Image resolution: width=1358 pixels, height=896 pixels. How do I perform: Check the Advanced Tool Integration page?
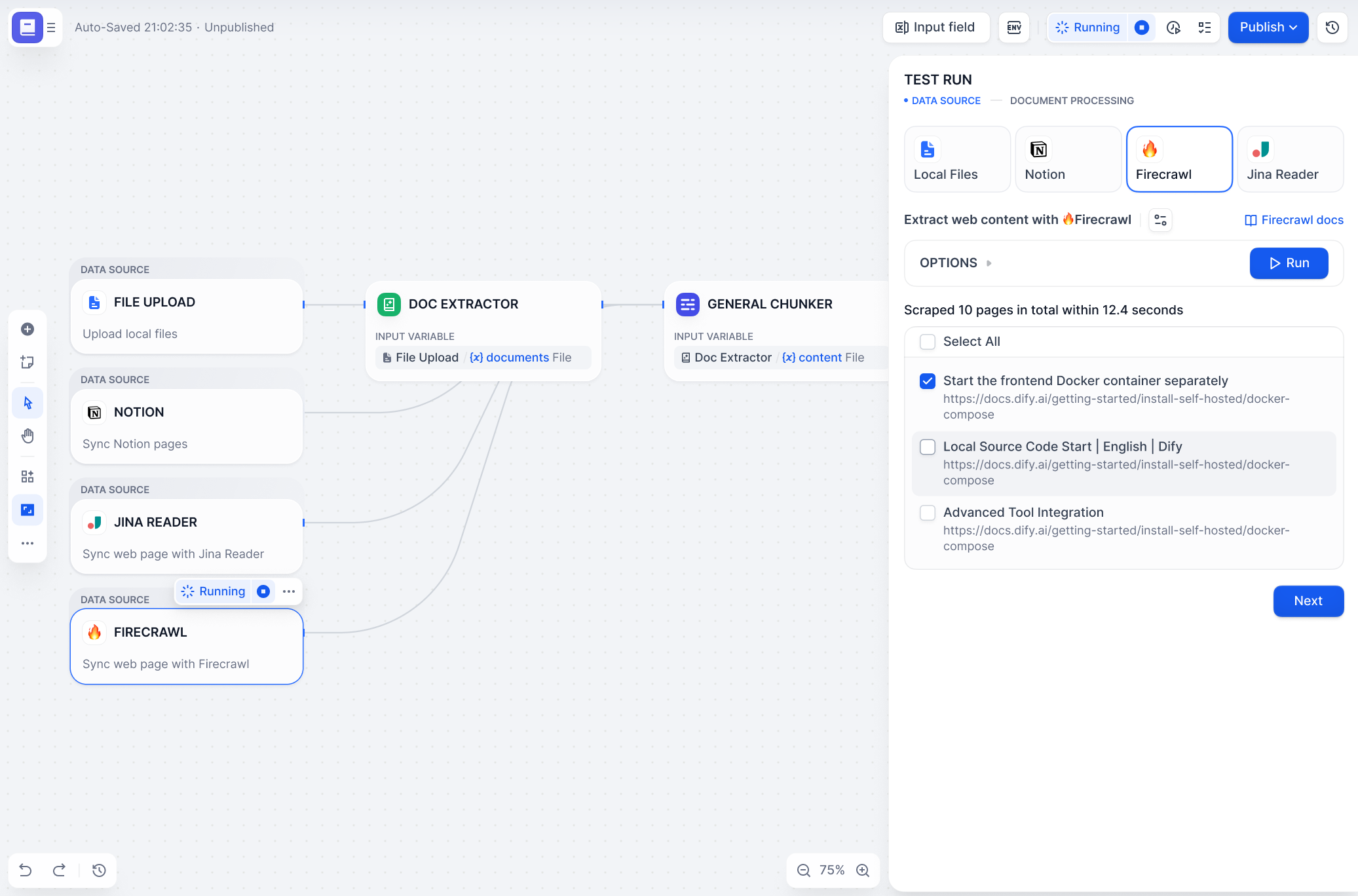928,513
